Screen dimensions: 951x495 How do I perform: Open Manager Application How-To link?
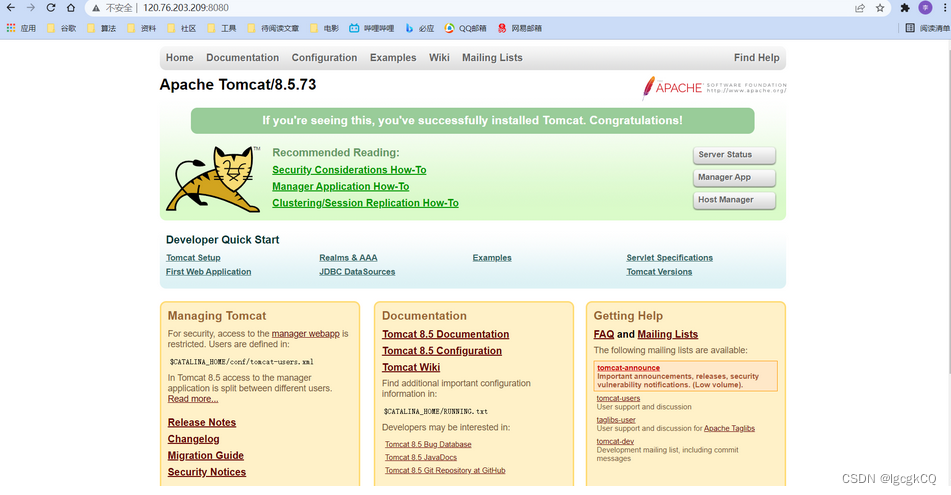340,187
